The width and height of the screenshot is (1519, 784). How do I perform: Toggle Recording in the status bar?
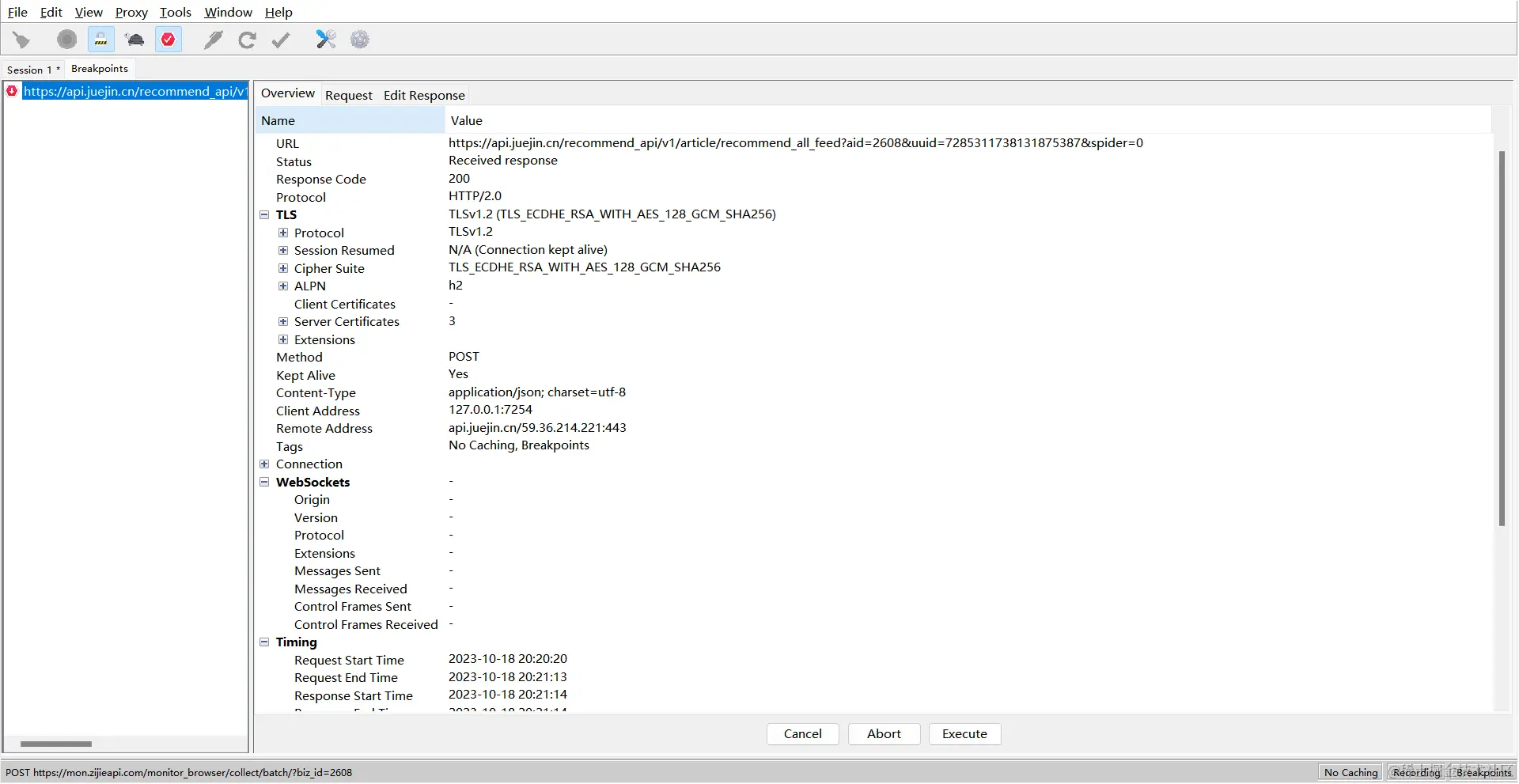pos(1417,772)
